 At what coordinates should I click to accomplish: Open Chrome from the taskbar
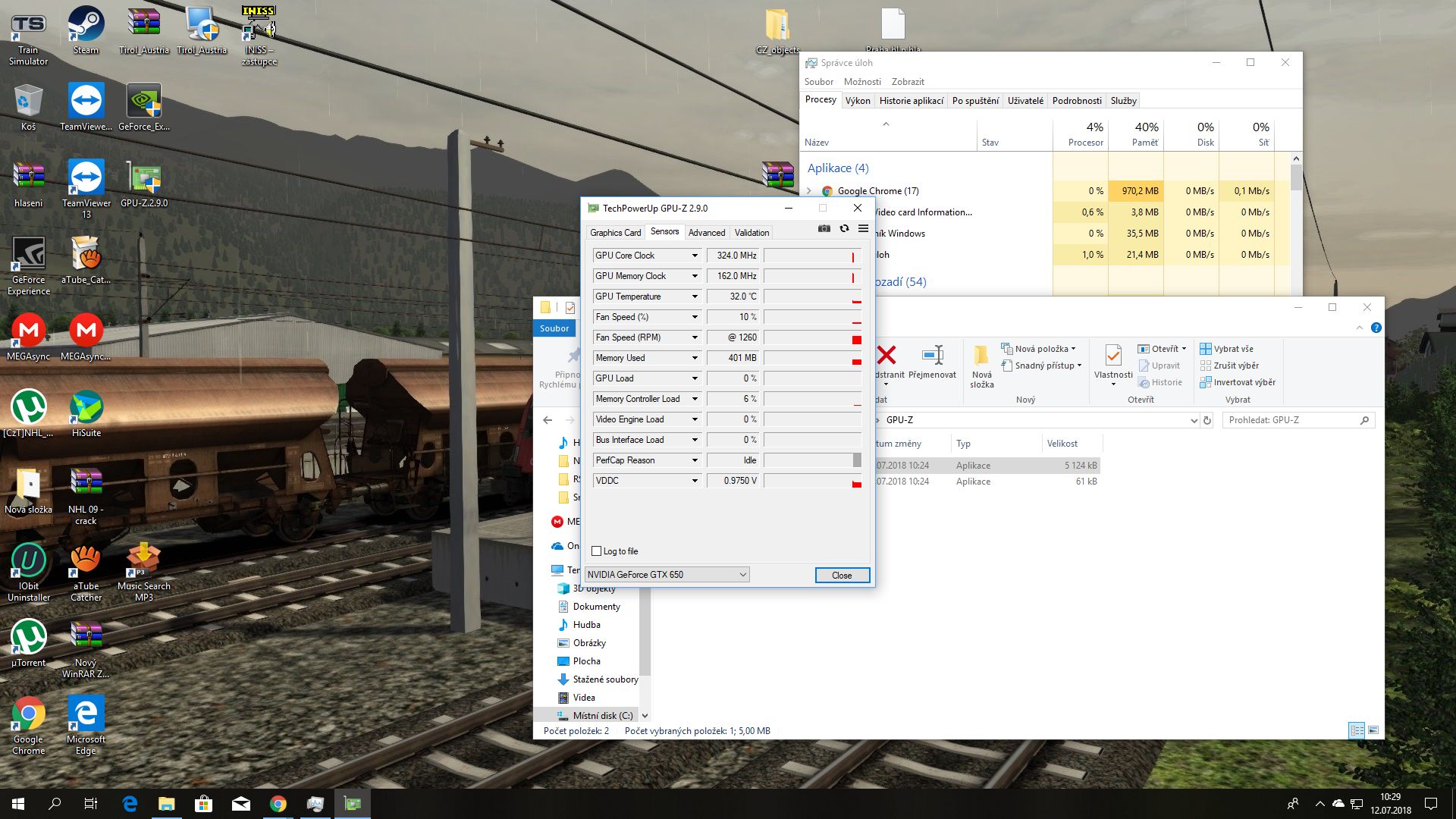pos(278,804)
